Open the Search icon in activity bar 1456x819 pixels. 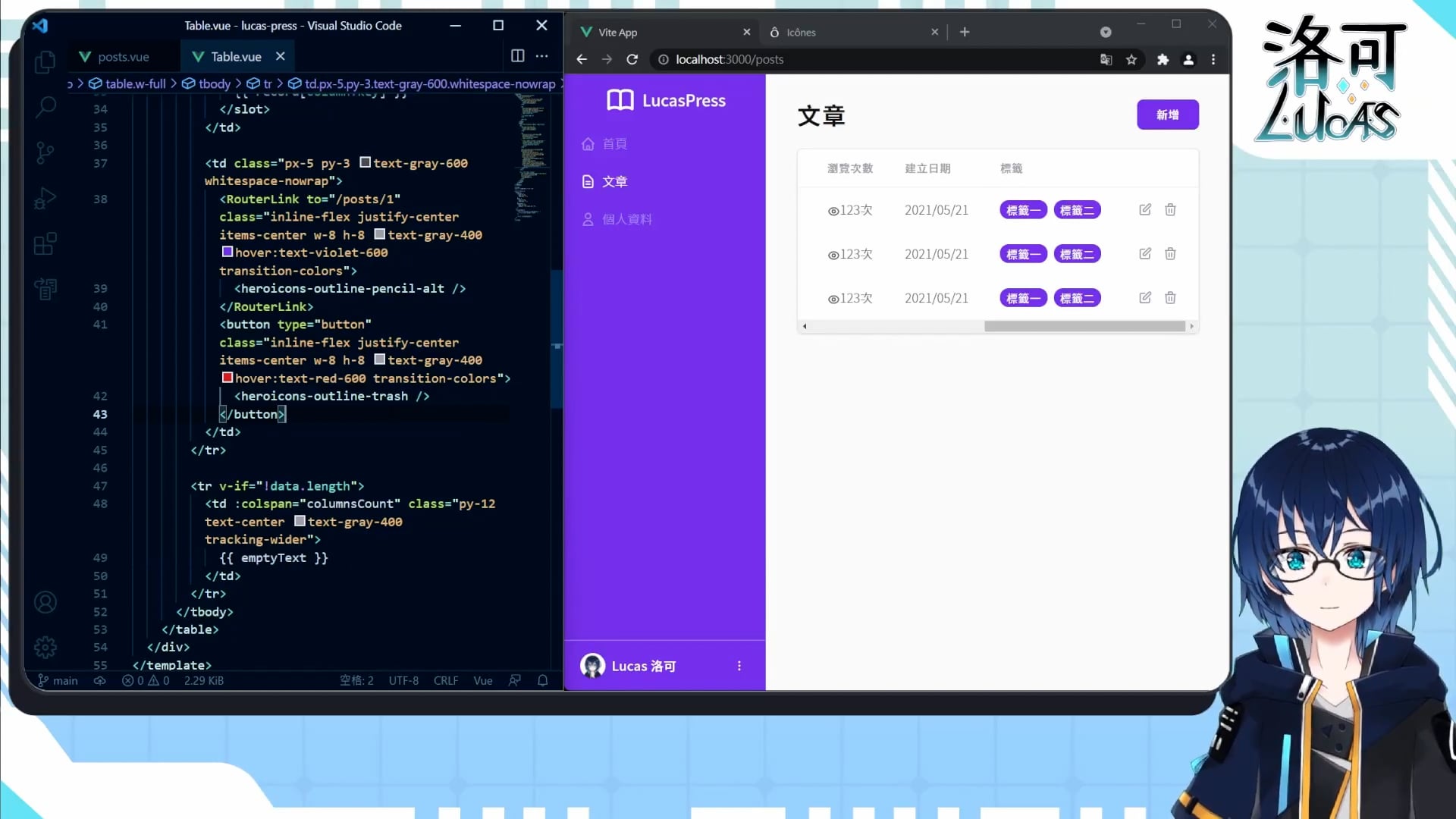tap(45, 107)
